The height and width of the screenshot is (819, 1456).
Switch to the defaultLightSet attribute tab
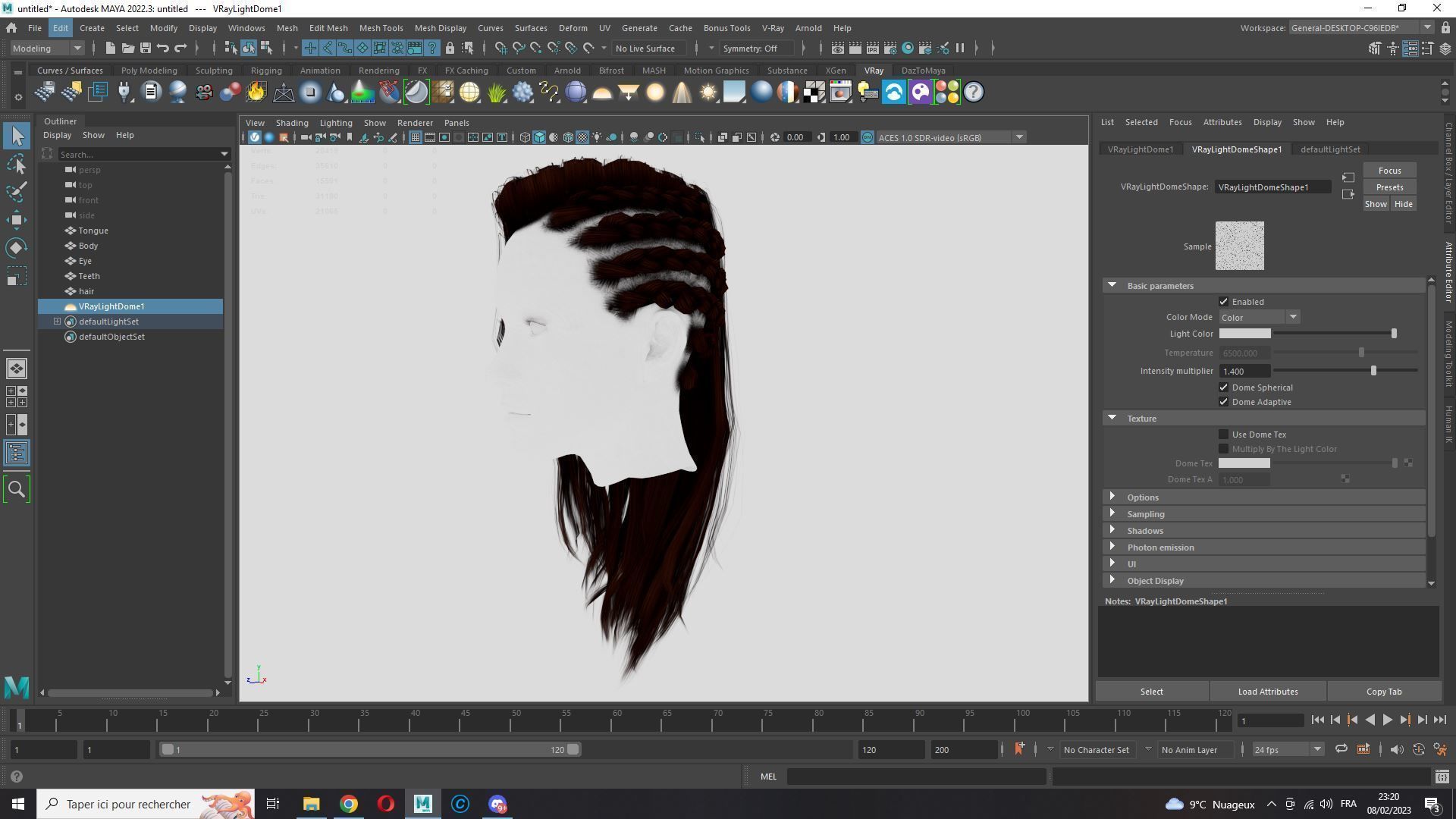1330,149
